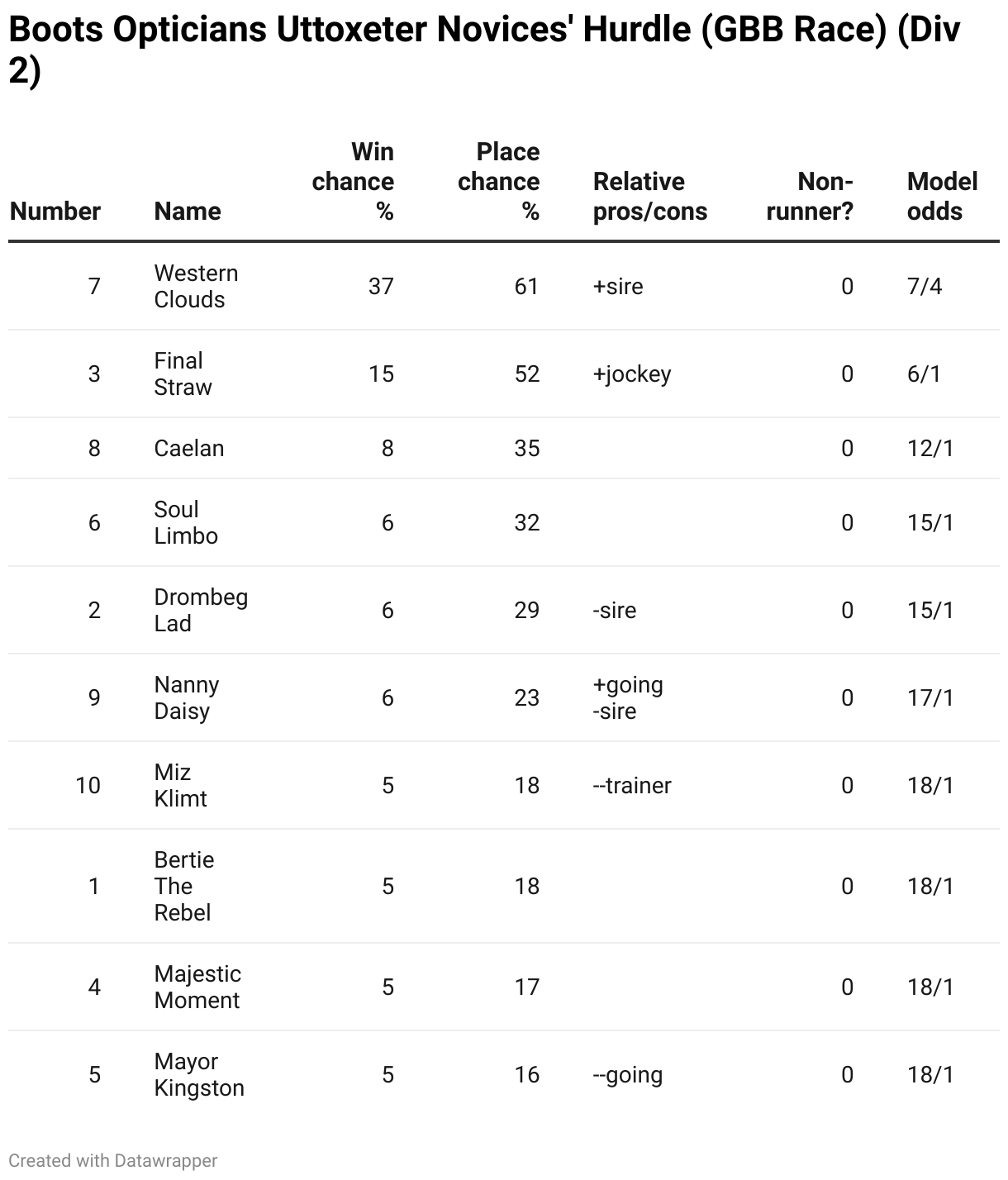Screen dimensions: 1008x1180
Task: Open the Created with Datawrapper link
Action: coord(113,1160)
